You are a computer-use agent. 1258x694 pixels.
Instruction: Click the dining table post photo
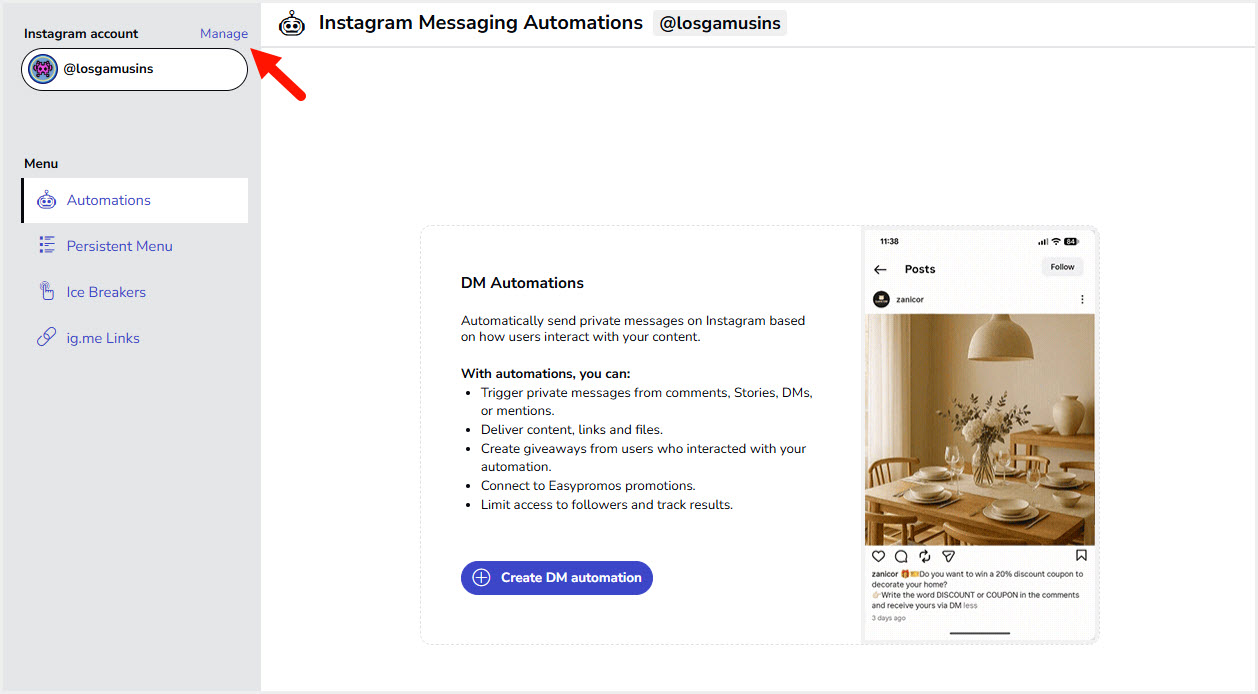click(x=979, y=430)
